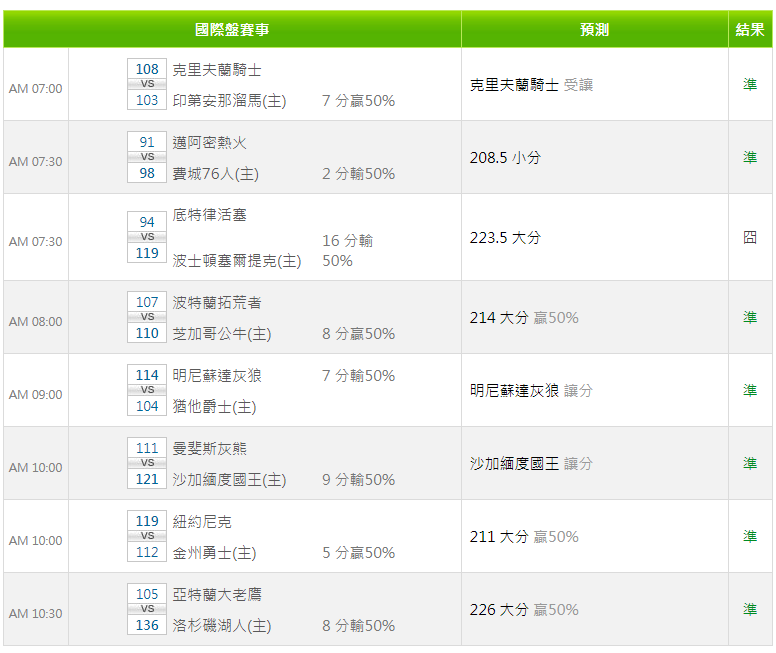776x653 pixels.
Task: Click the 囧 result mark
Action: 750,237
